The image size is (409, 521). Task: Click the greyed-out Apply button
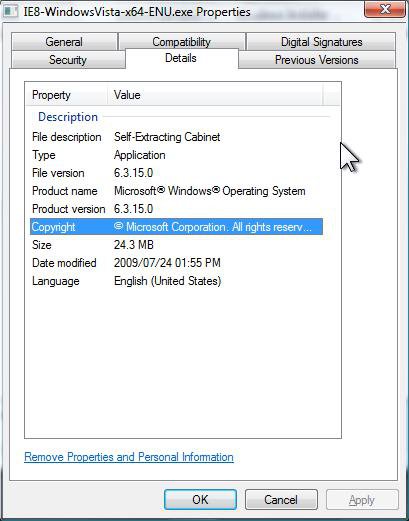(362, 500)
